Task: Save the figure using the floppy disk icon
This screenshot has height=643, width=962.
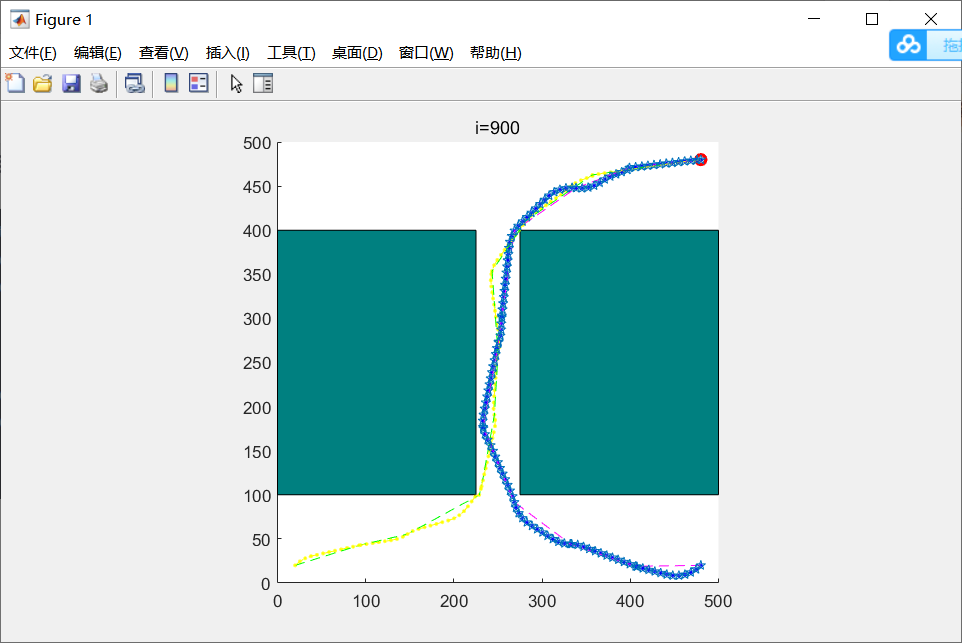Action: [x=71, y=83]
